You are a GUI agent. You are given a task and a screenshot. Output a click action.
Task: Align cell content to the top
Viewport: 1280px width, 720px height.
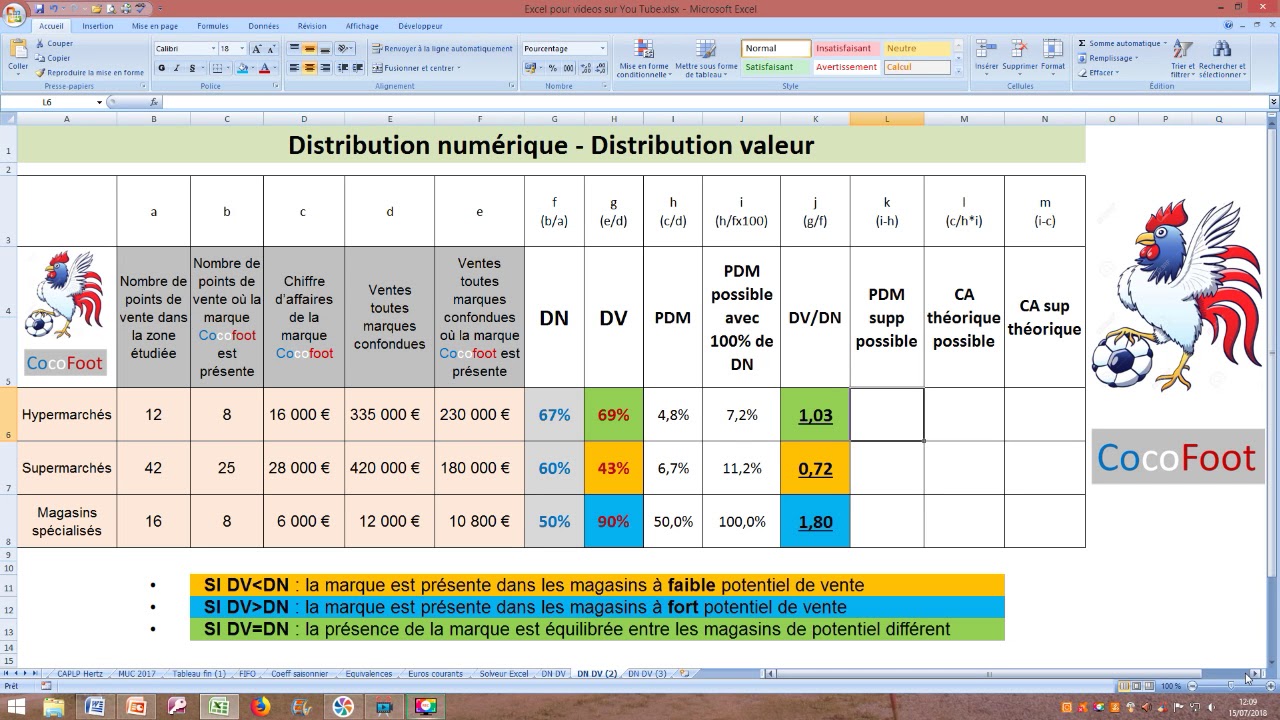(294, 48)
